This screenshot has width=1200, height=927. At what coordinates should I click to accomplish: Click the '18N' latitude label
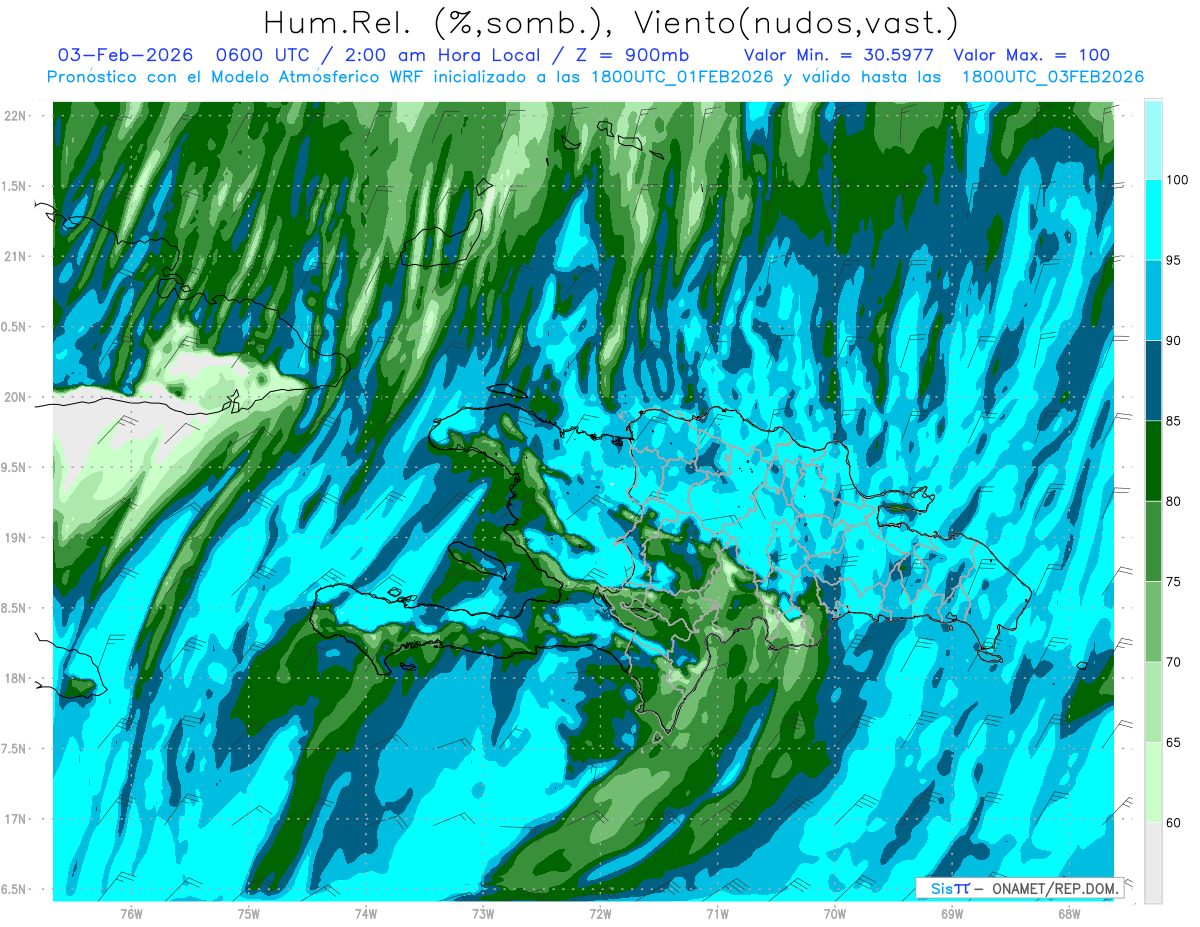pos(17,678)
